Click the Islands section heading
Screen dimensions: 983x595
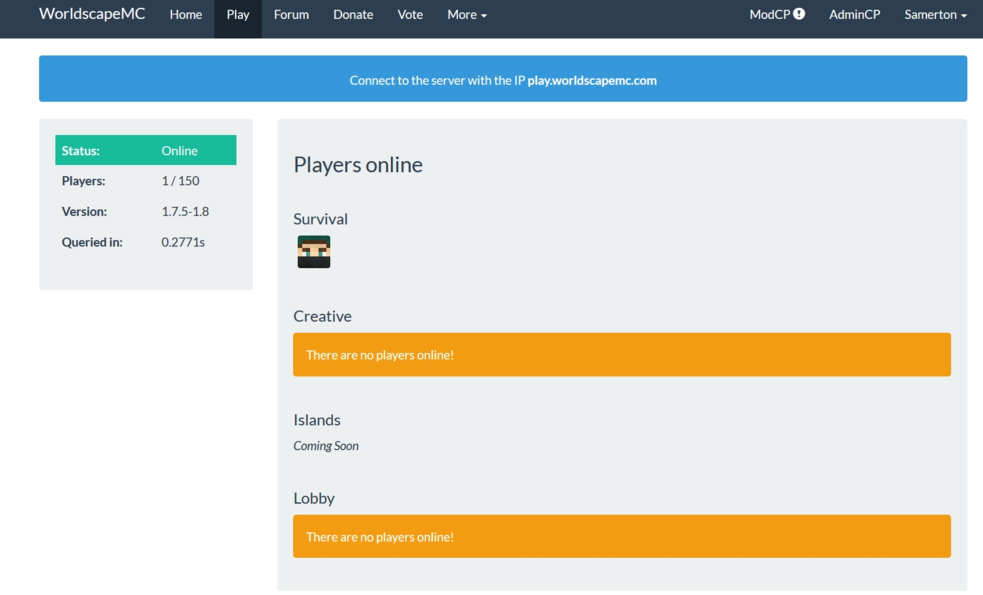(x=317, y=419)
